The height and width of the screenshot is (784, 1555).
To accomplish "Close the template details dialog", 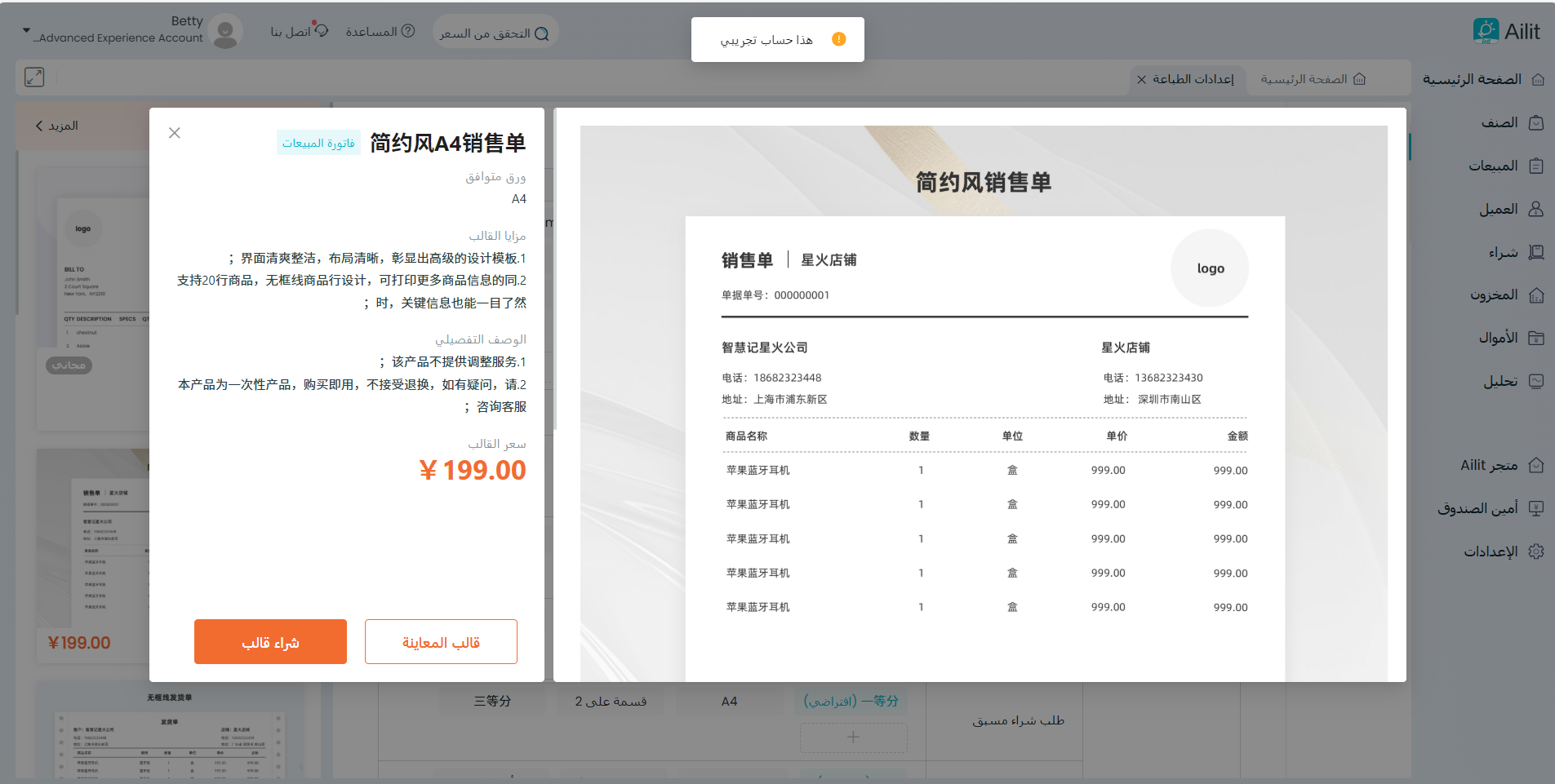I will (175, 133).
